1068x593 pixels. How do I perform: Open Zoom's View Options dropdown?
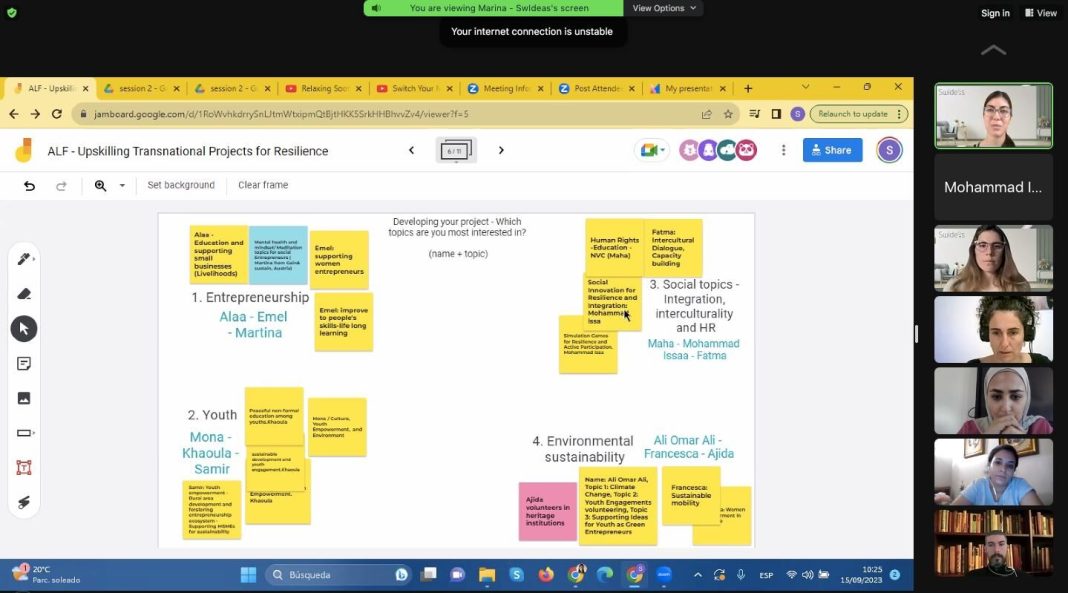(x=665, y=8)
